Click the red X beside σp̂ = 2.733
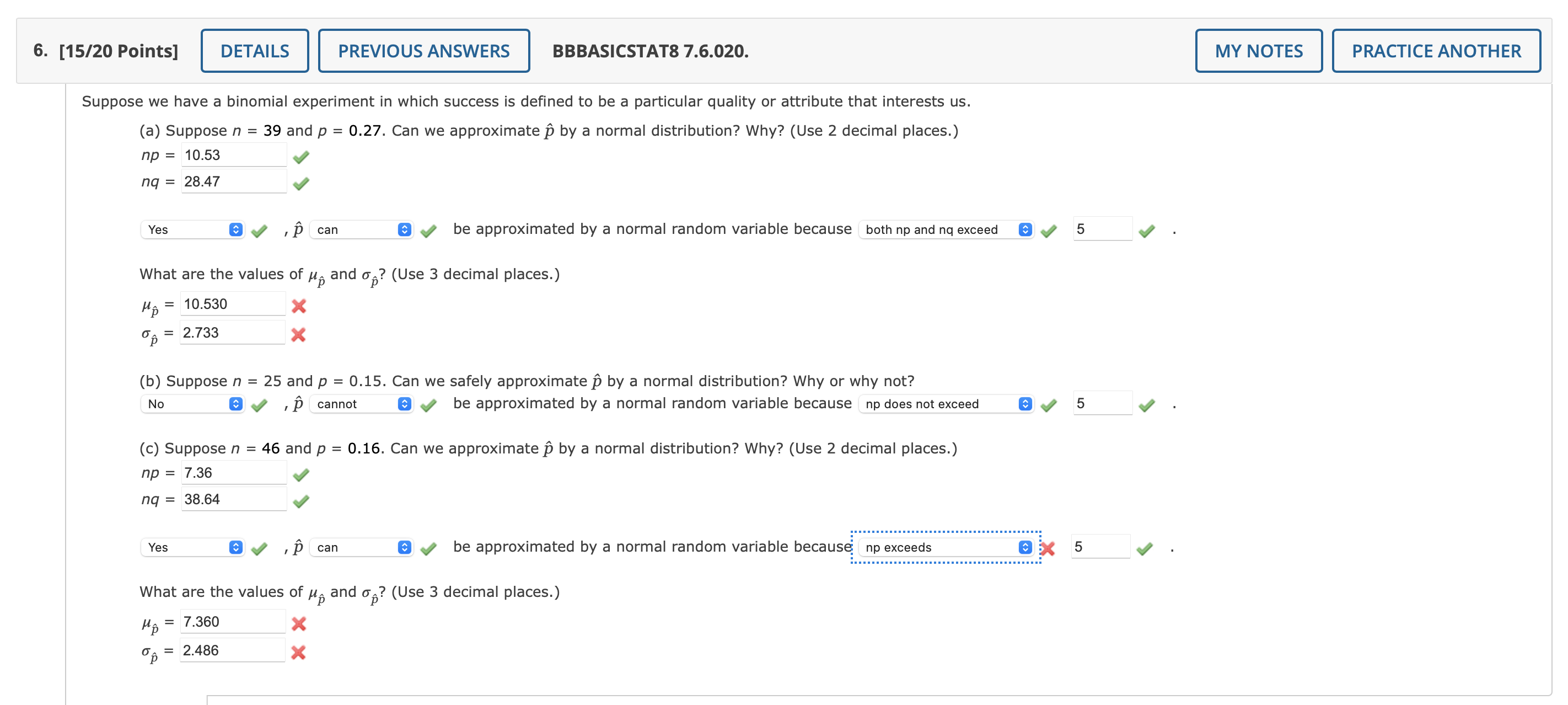This screenshot has width=1568, height=705. point(299,335)
